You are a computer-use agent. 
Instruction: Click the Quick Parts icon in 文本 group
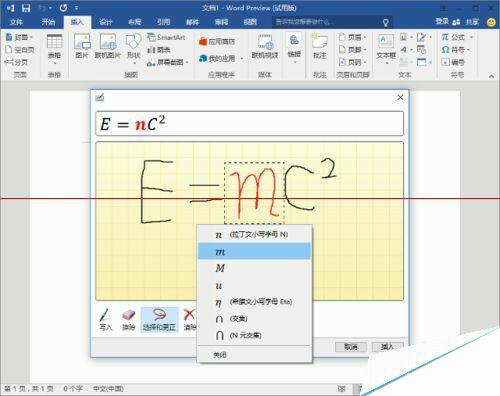(405, 37)
